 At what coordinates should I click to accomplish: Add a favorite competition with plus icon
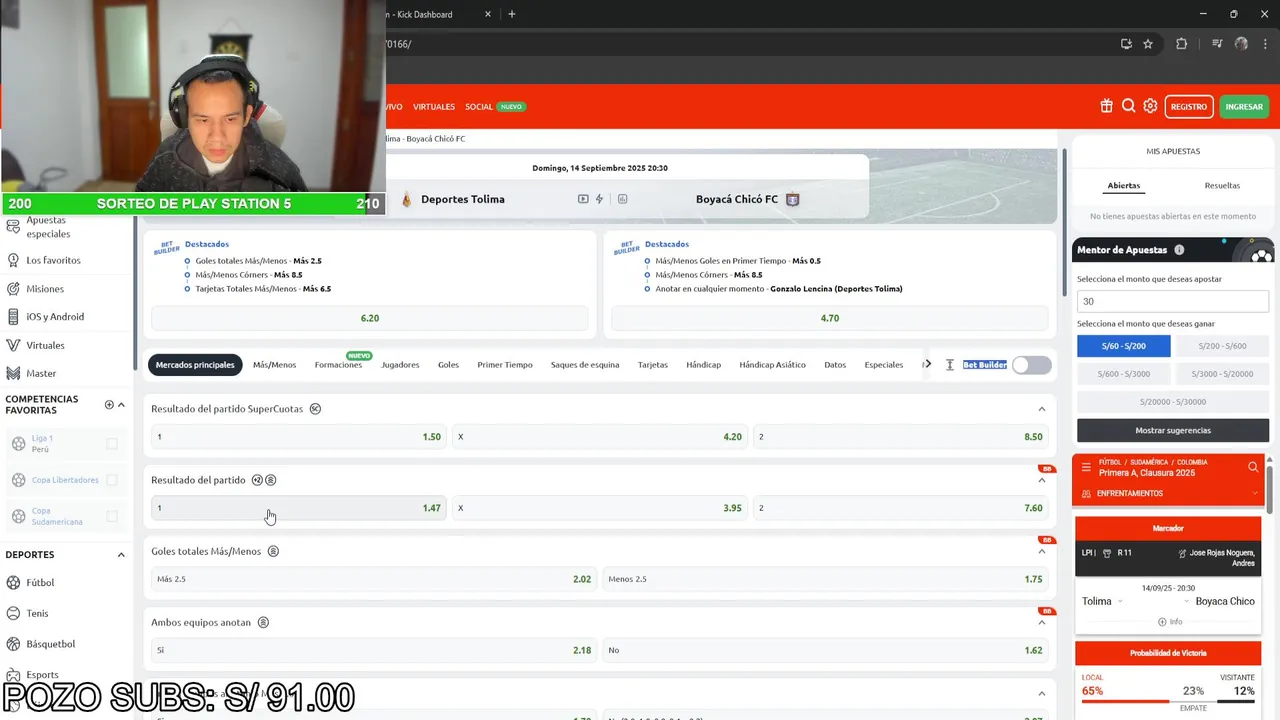[x=109, y=405]
